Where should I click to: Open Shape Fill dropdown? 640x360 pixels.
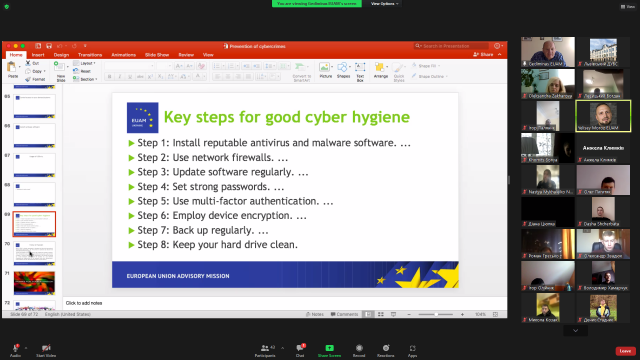pos(426,66)
